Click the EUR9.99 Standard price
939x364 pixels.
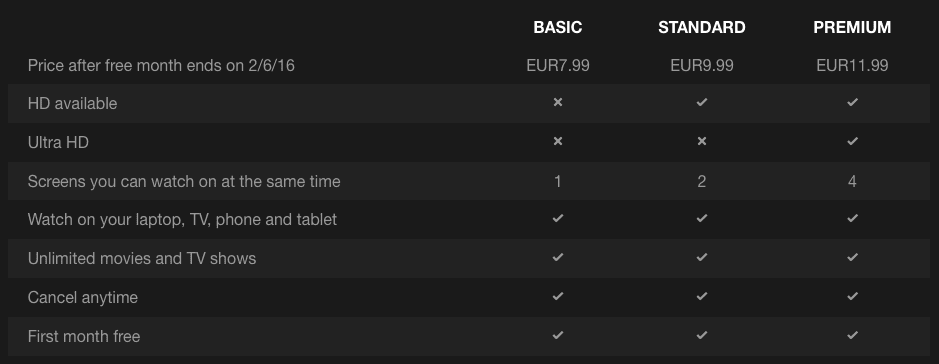(701, 65)
